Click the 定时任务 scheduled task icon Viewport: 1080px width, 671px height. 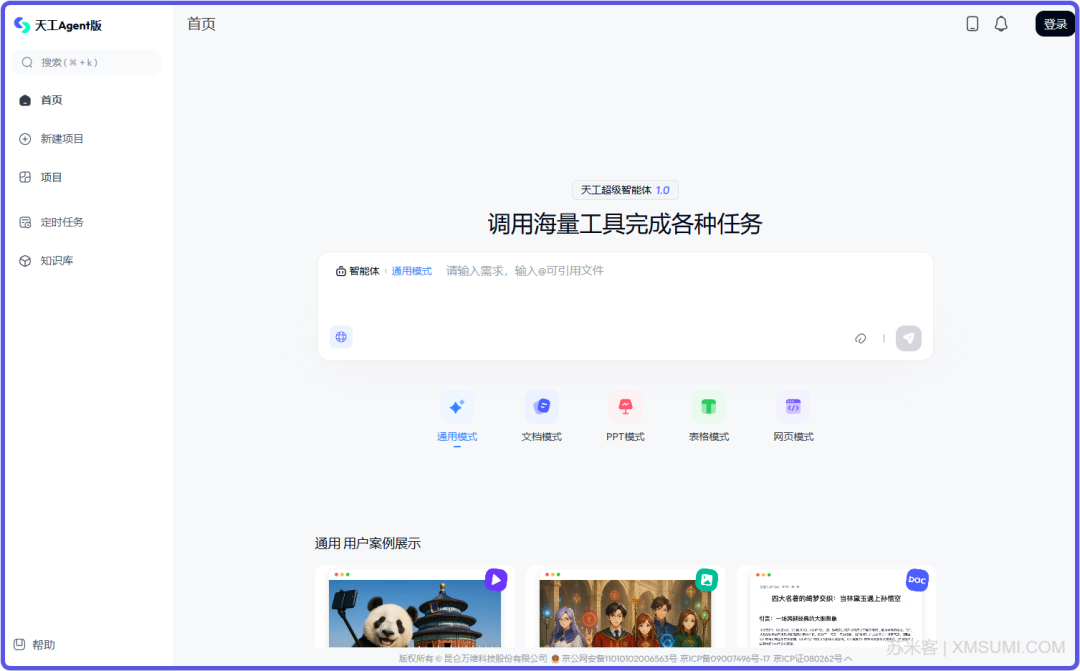25,223
